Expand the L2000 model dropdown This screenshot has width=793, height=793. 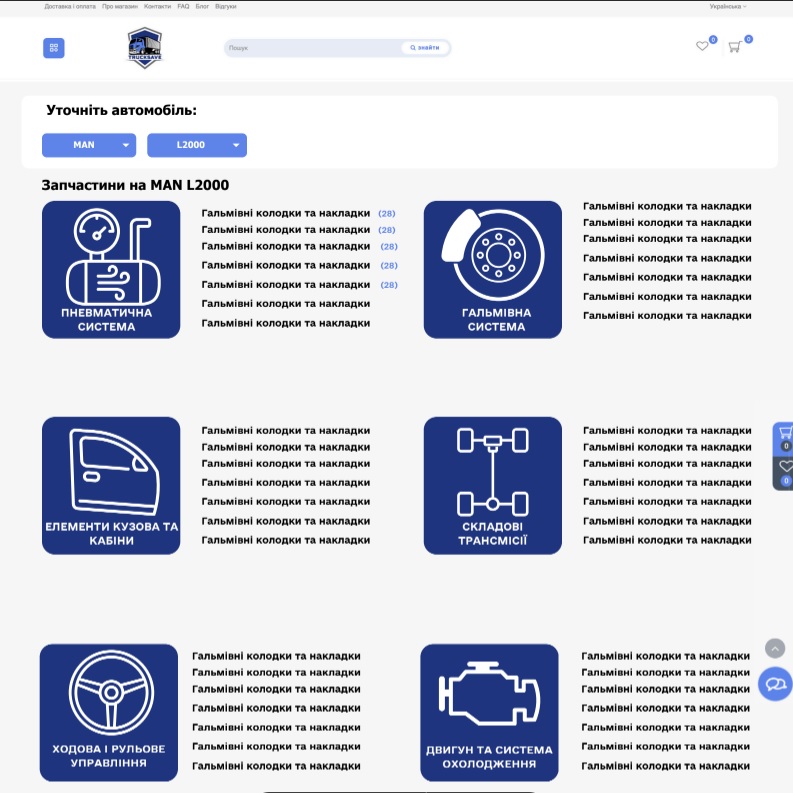coord(196,145)
